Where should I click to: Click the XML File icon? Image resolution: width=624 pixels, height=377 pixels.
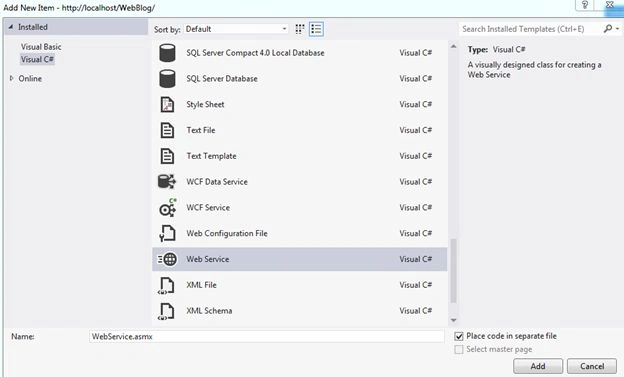(x=166, y=285)
